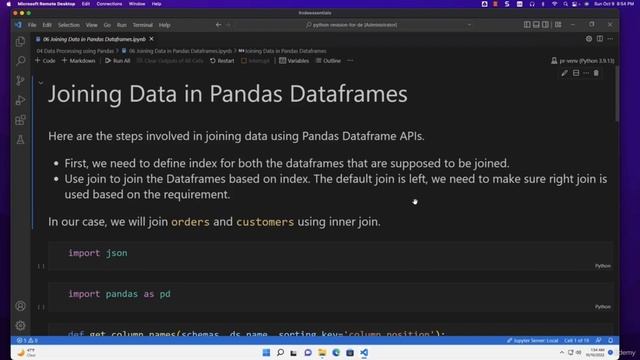Open the Explorer view in activity bar
The width and height of the screenshot is (640, 360).
(20, 42)
